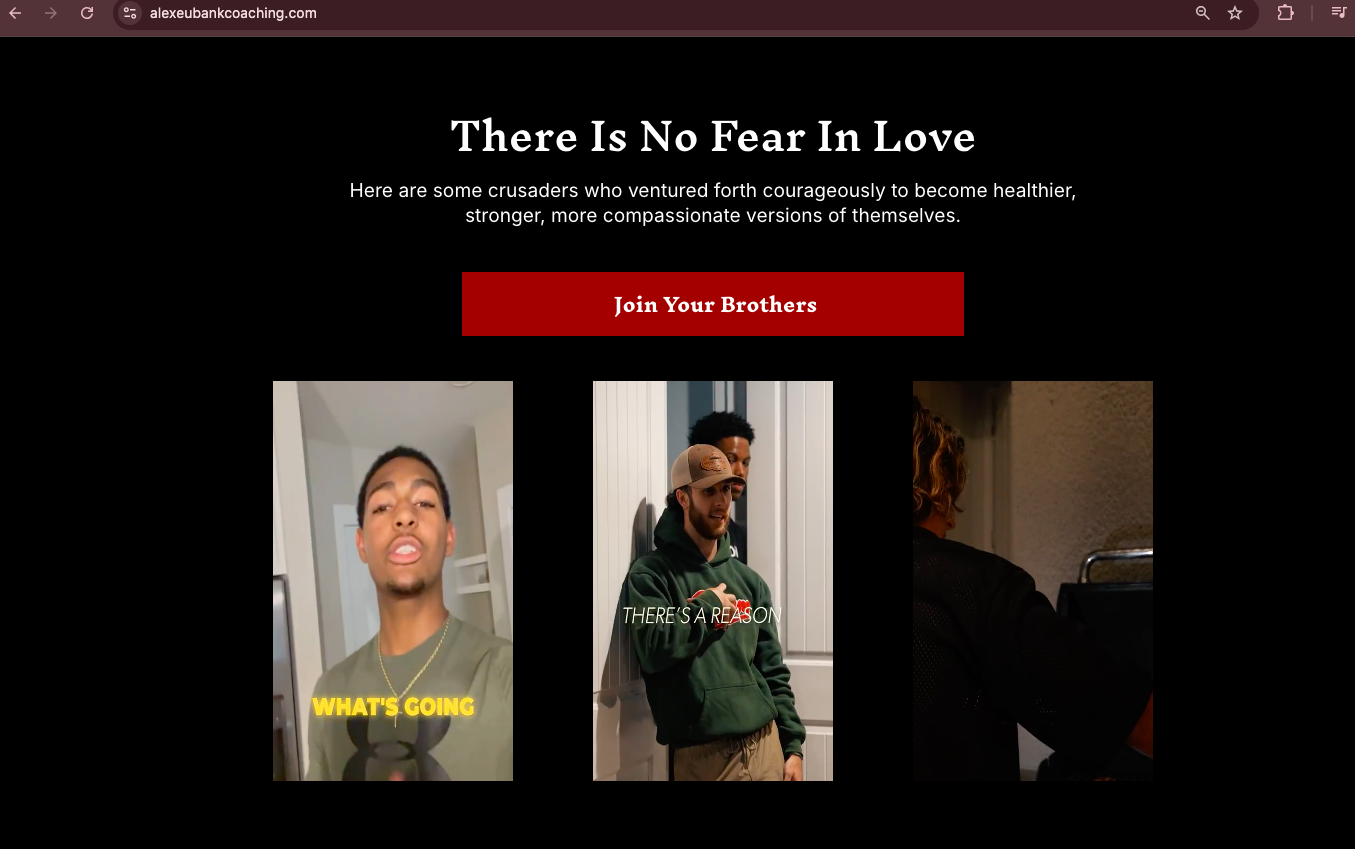
Task: Click the THERE'S A REASON caption text
Action: [x=702, y=616]
